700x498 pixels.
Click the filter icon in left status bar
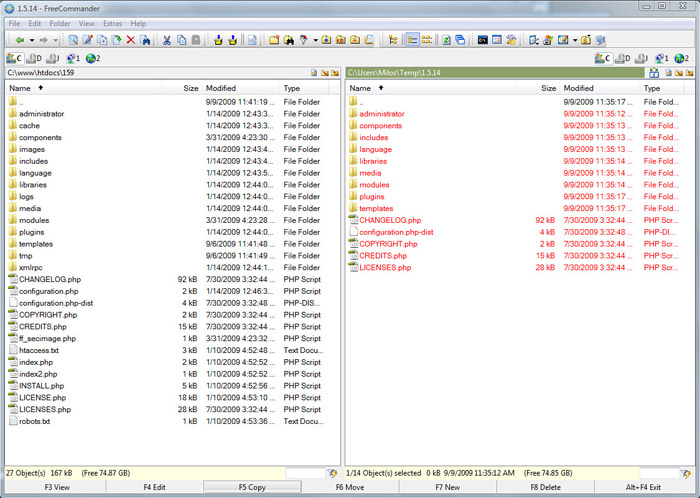pos(332,473)
